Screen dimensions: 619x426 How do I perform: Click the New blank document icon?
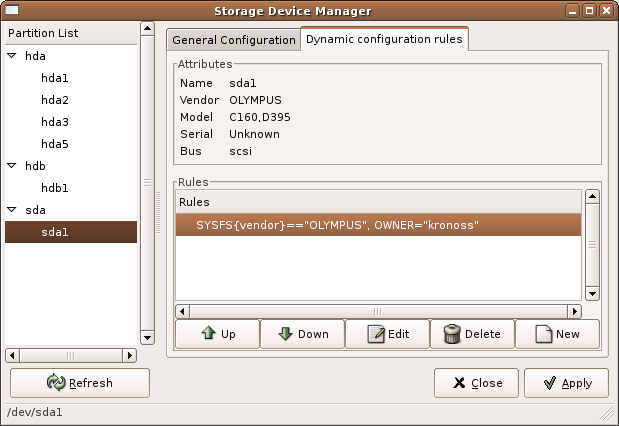(544, 334)
